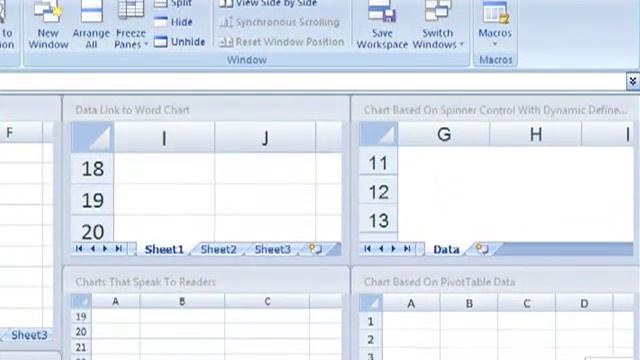This screenshot has height=360, width=640.
Task: Go to previous sheet in Data Link workbook
Action: click(x=93, y=249)
